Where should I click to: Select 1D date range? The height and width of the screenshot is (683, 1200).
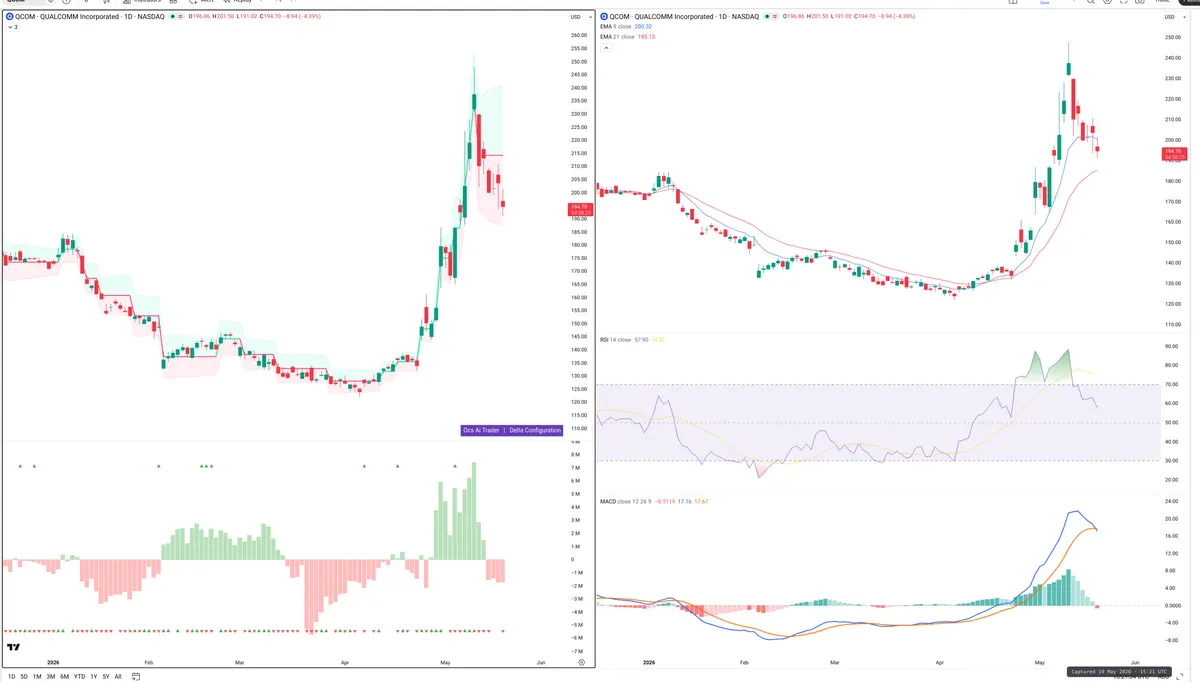(x=11, y=677)
